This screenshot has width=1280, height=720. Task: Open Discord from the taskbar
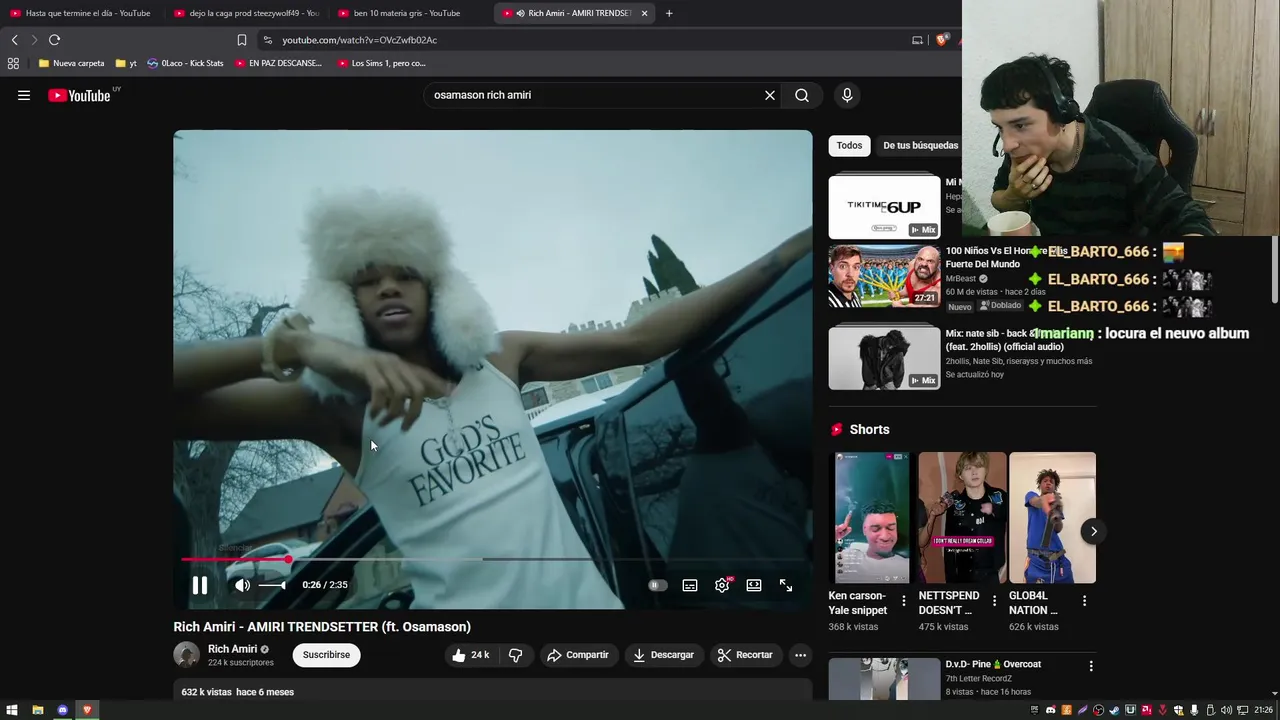tap(62, 710)
